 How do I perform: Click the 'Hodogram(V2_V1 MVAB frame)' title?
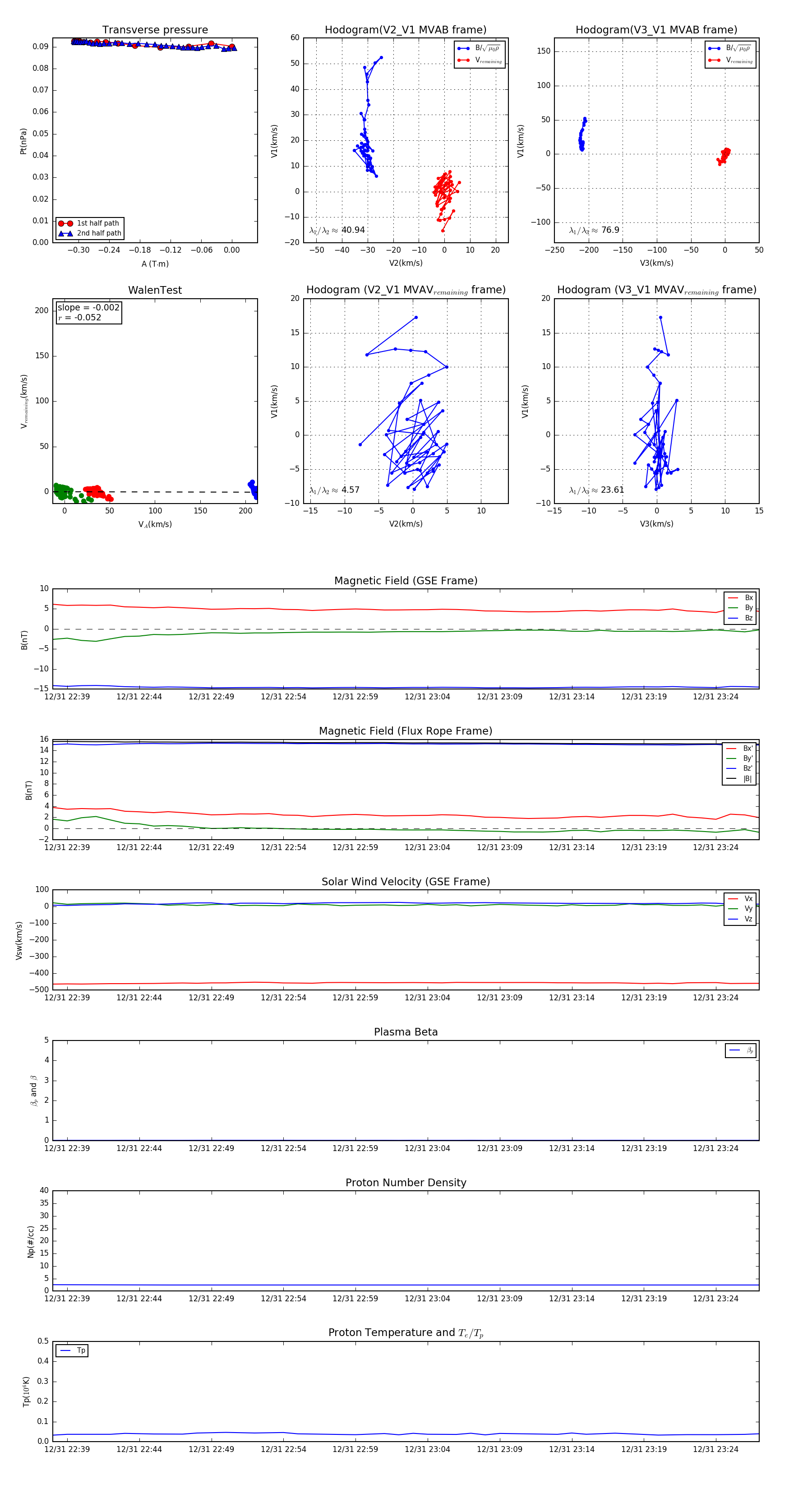click(x=406, y=30)
